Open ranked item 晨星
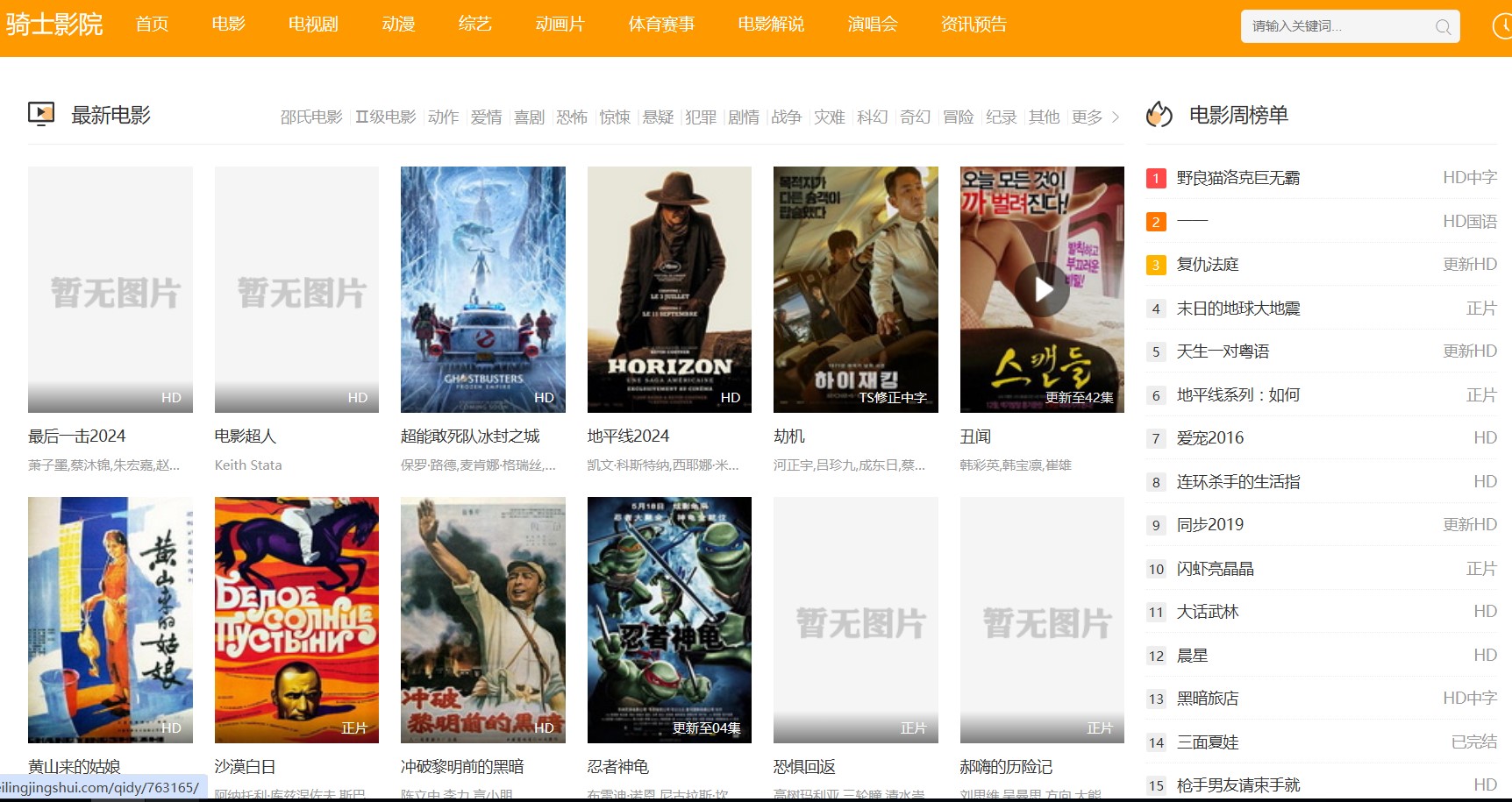Viewport: 1512px width, 802px height. [x=1192, y=656]
